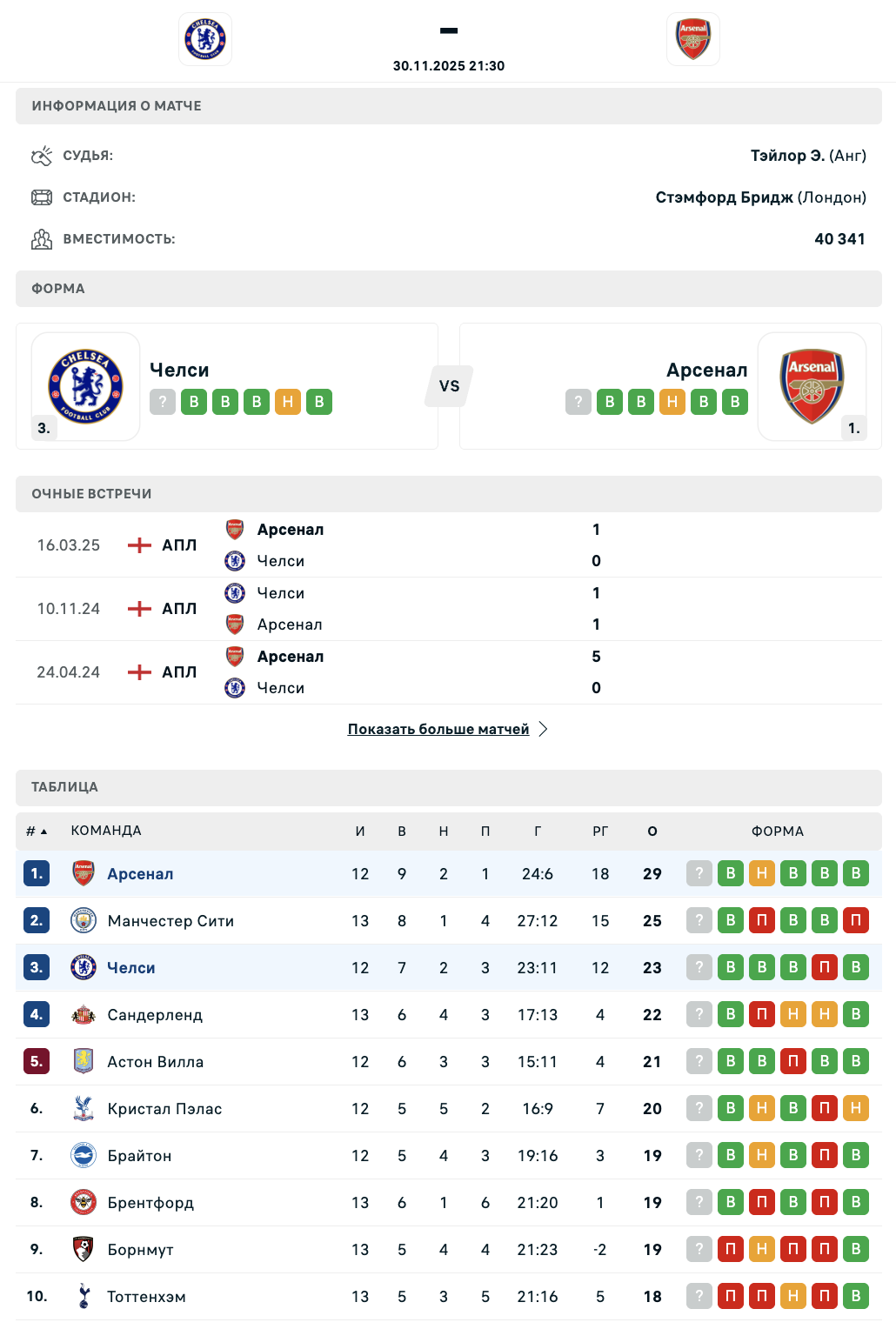
Task: Click the Crystal Palace crest in the table
Action: pyautogui.click(x=84, y=1108)
